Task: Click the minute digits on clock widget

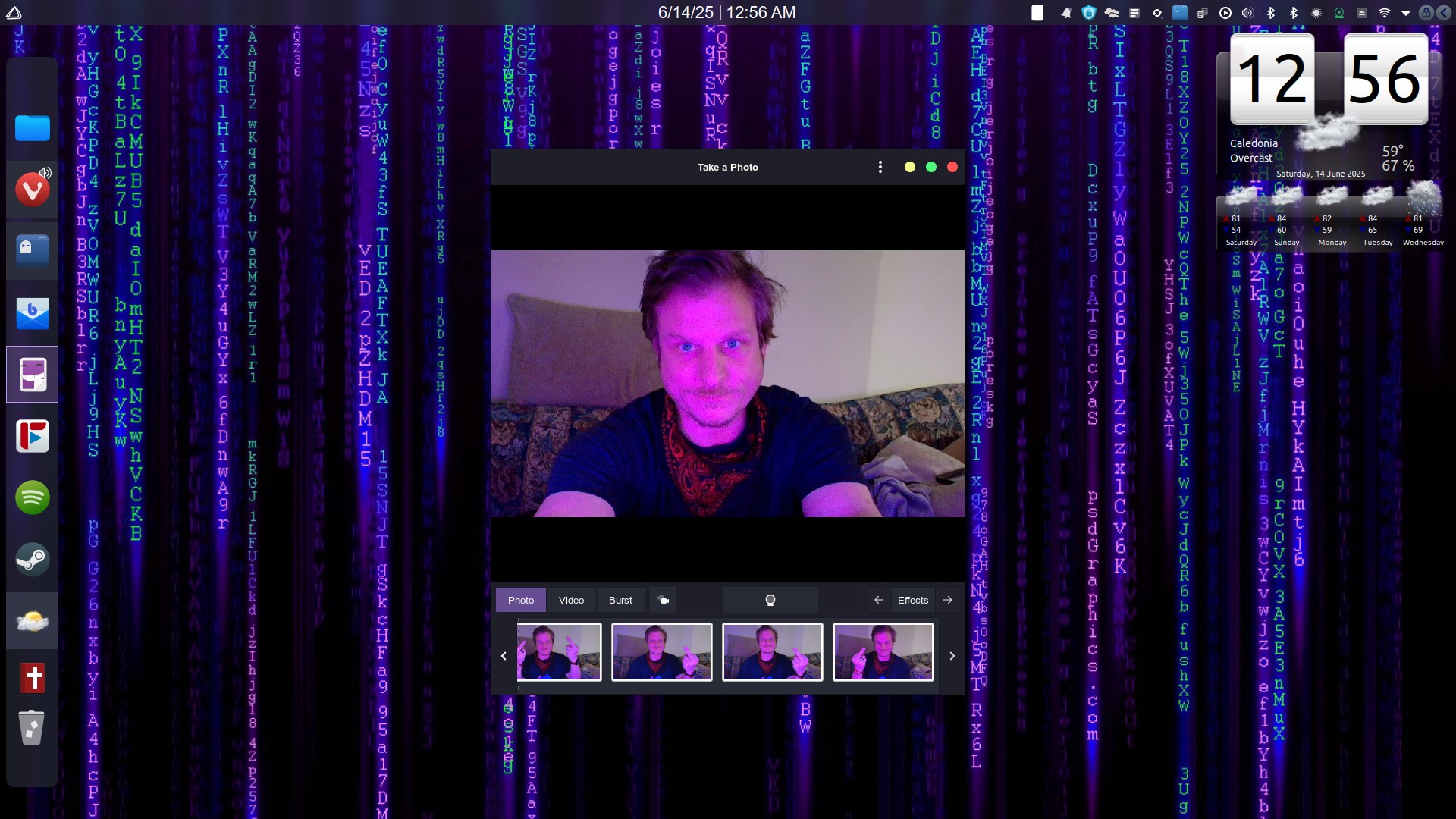Action: [1386, 78]
